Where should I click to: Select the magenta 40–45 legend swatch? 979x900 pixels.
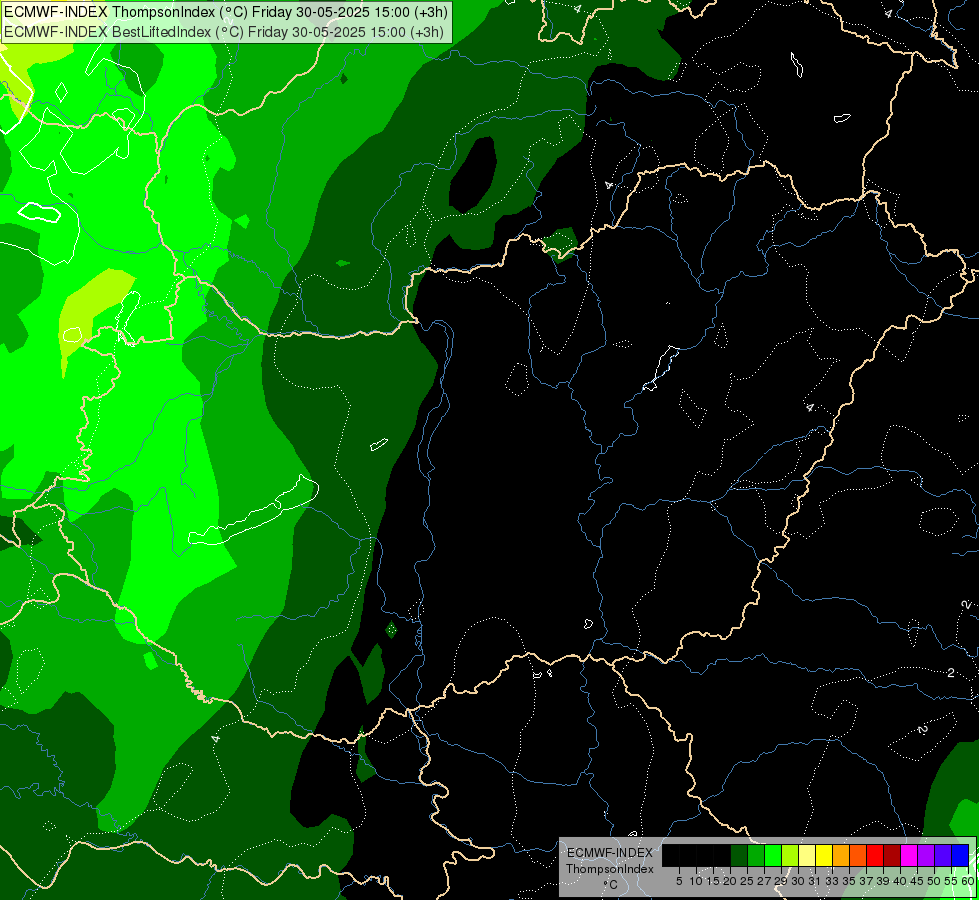(x=909, y=856)
